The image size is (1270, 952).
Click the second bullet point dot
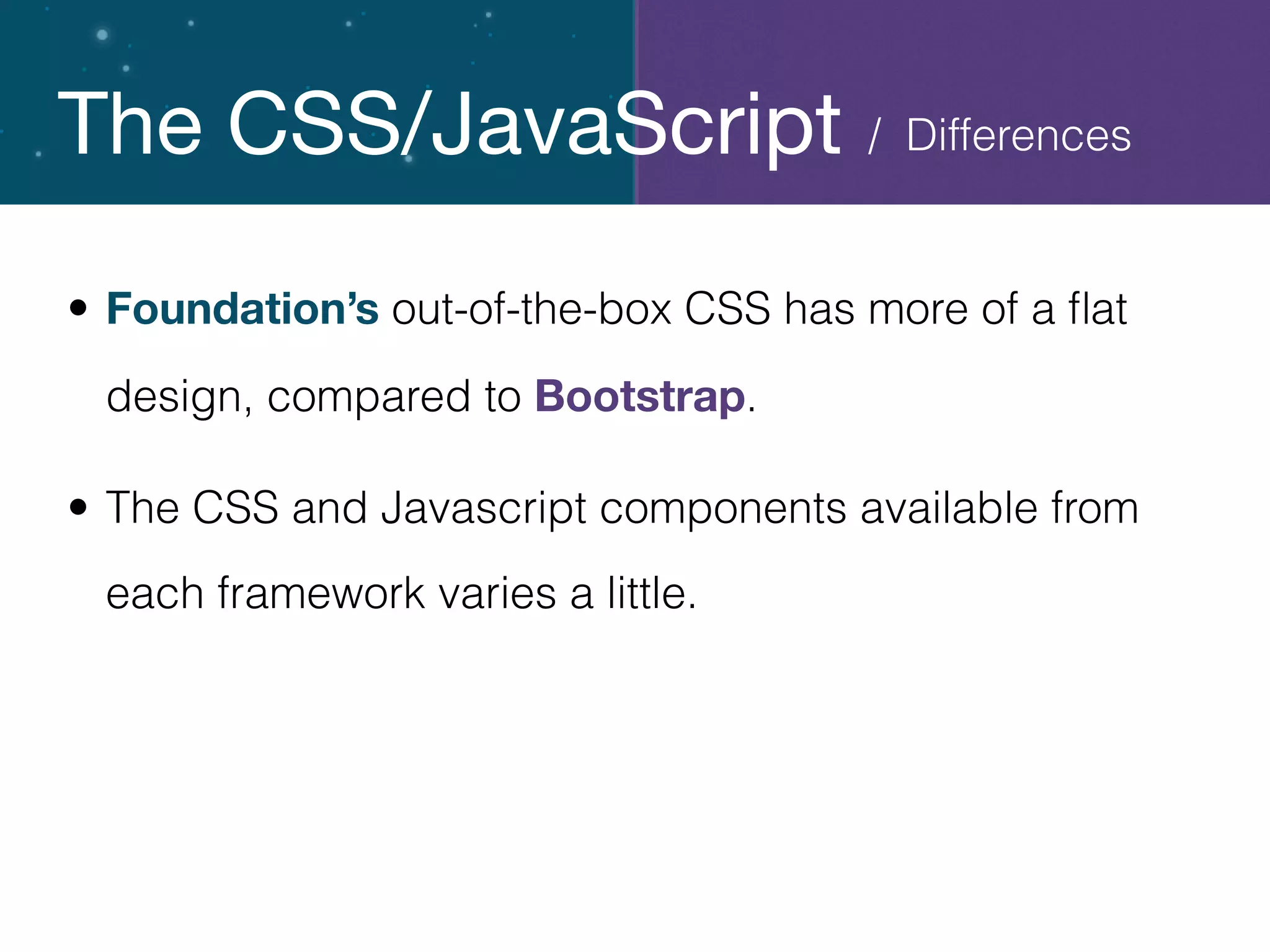pyautogui.click(x=78, y=508)
